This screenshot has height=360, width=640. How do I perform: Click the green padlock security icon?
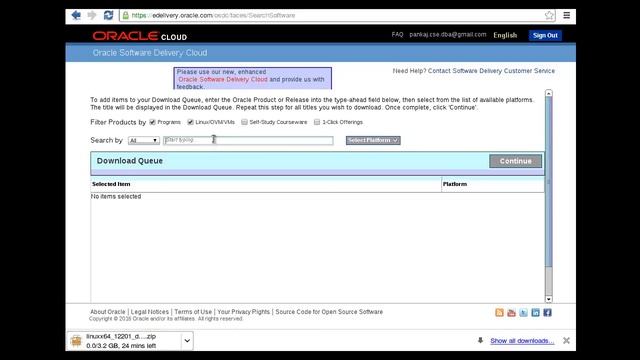126,16
